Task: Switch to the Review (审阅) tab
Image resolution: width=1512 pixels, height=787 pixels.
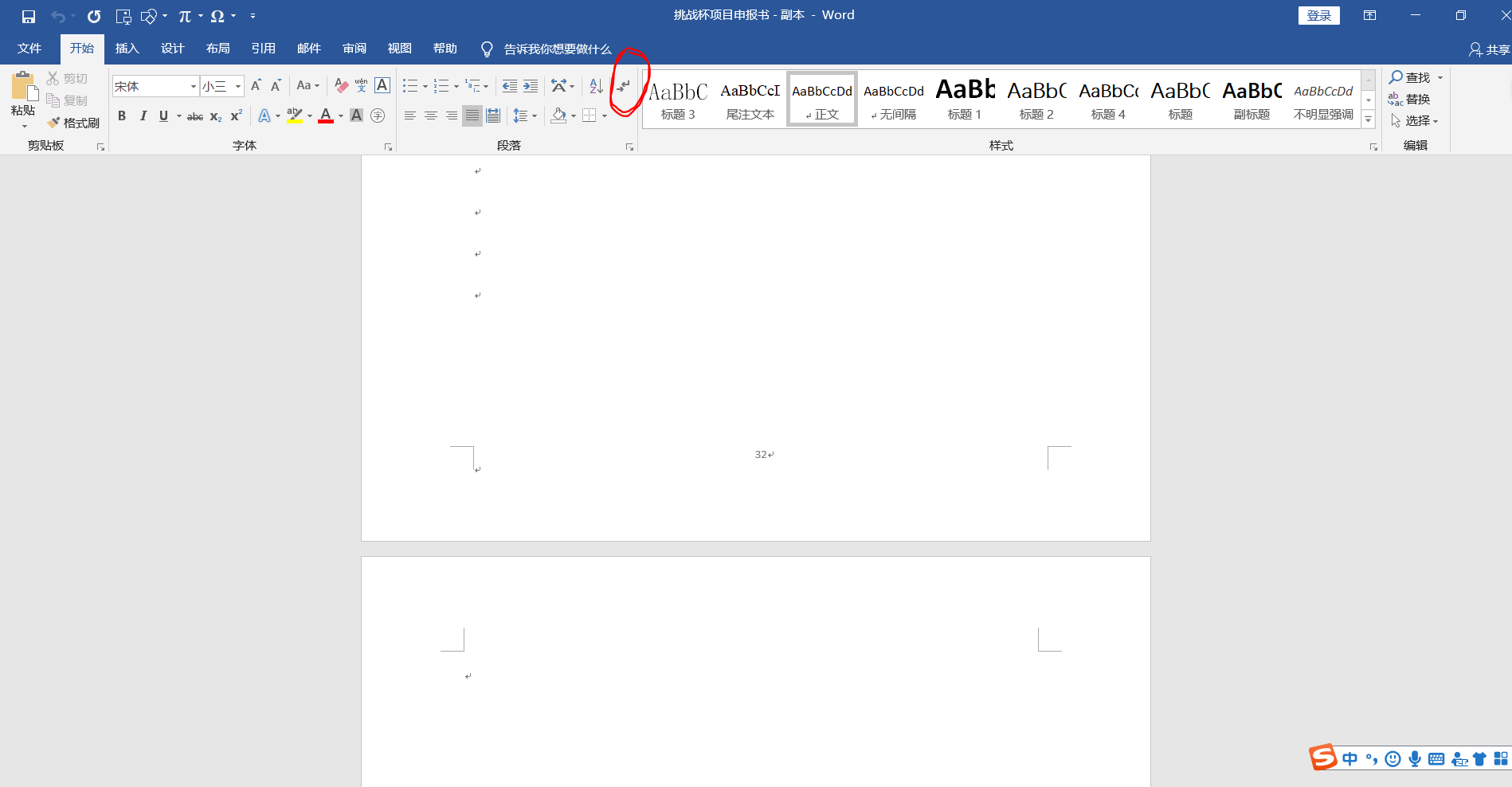Action: (354, 49)
